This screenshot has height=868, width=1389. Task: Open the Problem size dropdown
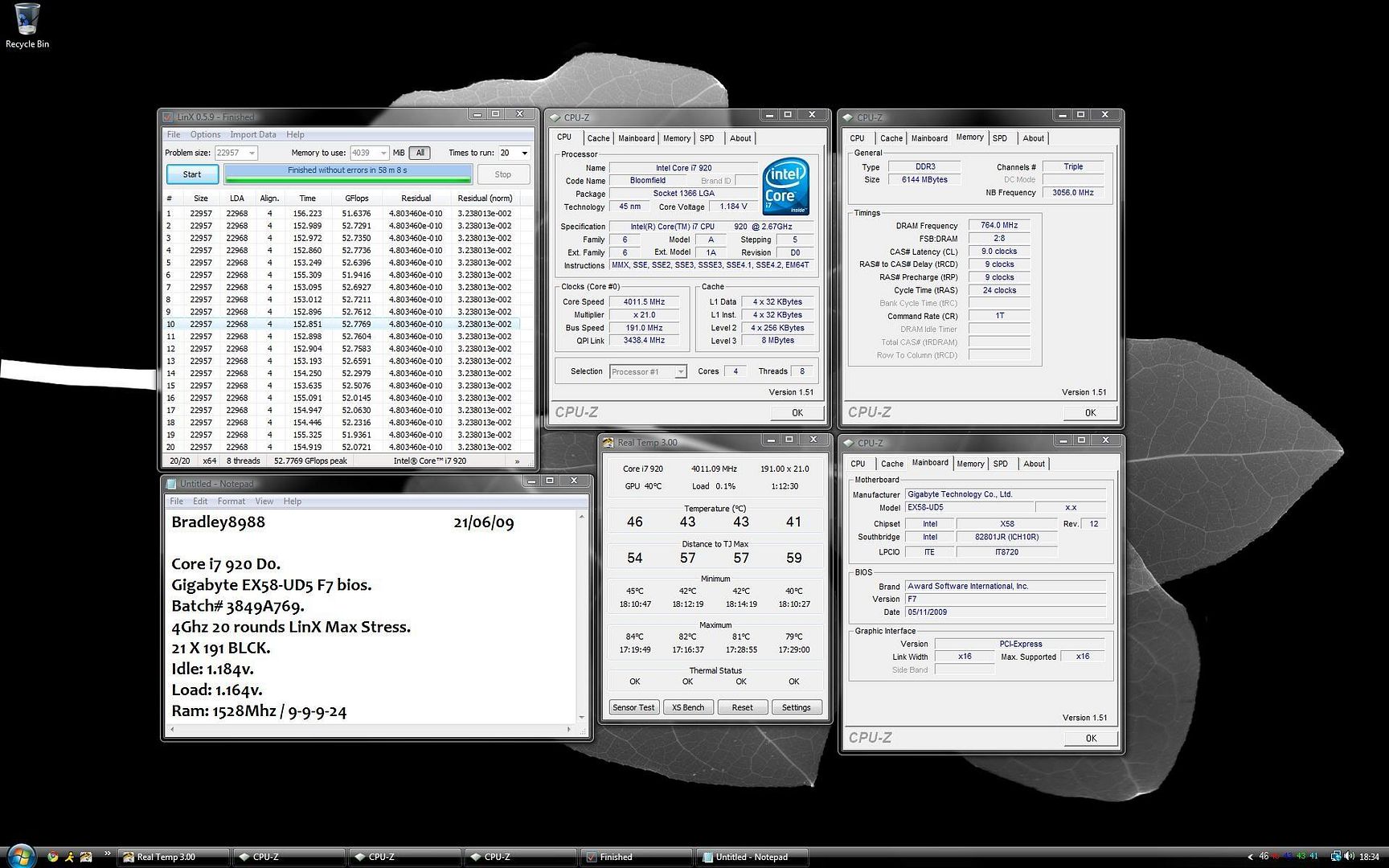[252, 153]
